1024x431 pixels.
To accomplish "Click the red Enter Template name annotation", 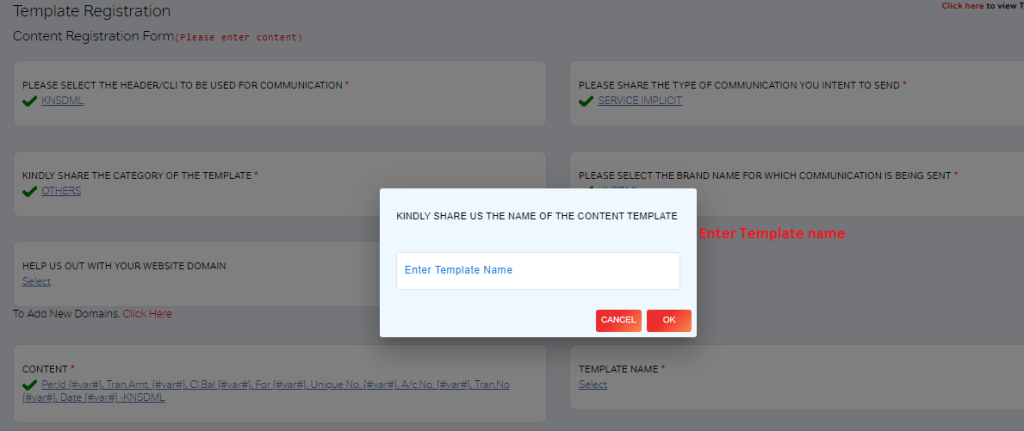I will pos(772,233).
